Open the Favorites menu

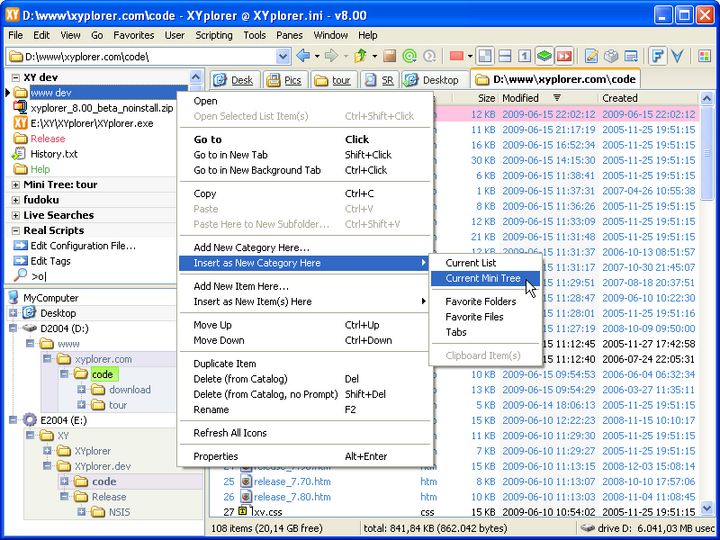point(134,35)
